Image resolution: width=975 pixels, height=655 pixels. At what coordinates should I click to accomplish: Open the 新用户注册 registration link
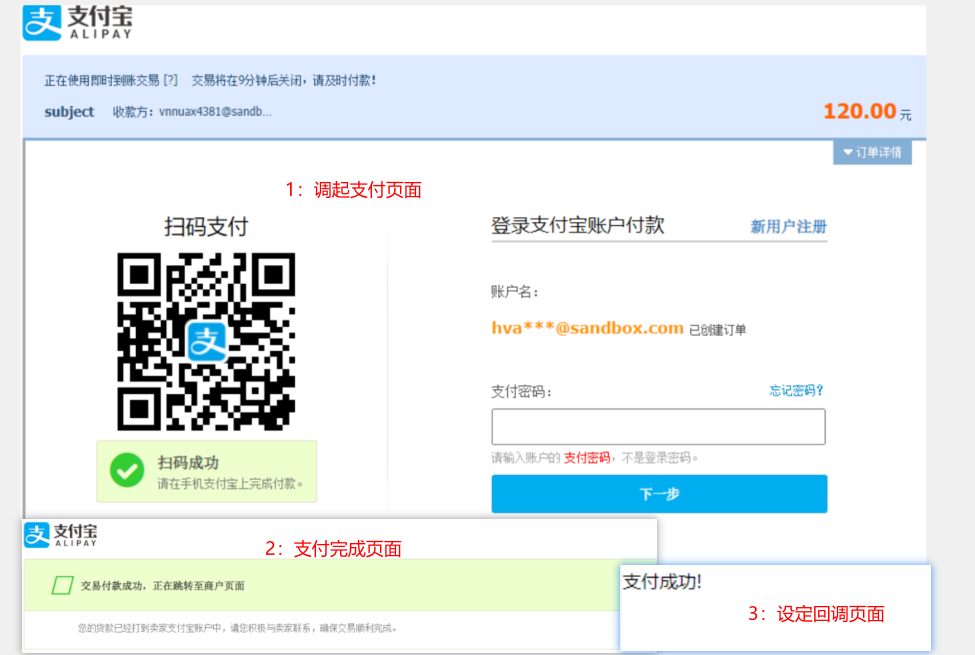pos(790,225)
